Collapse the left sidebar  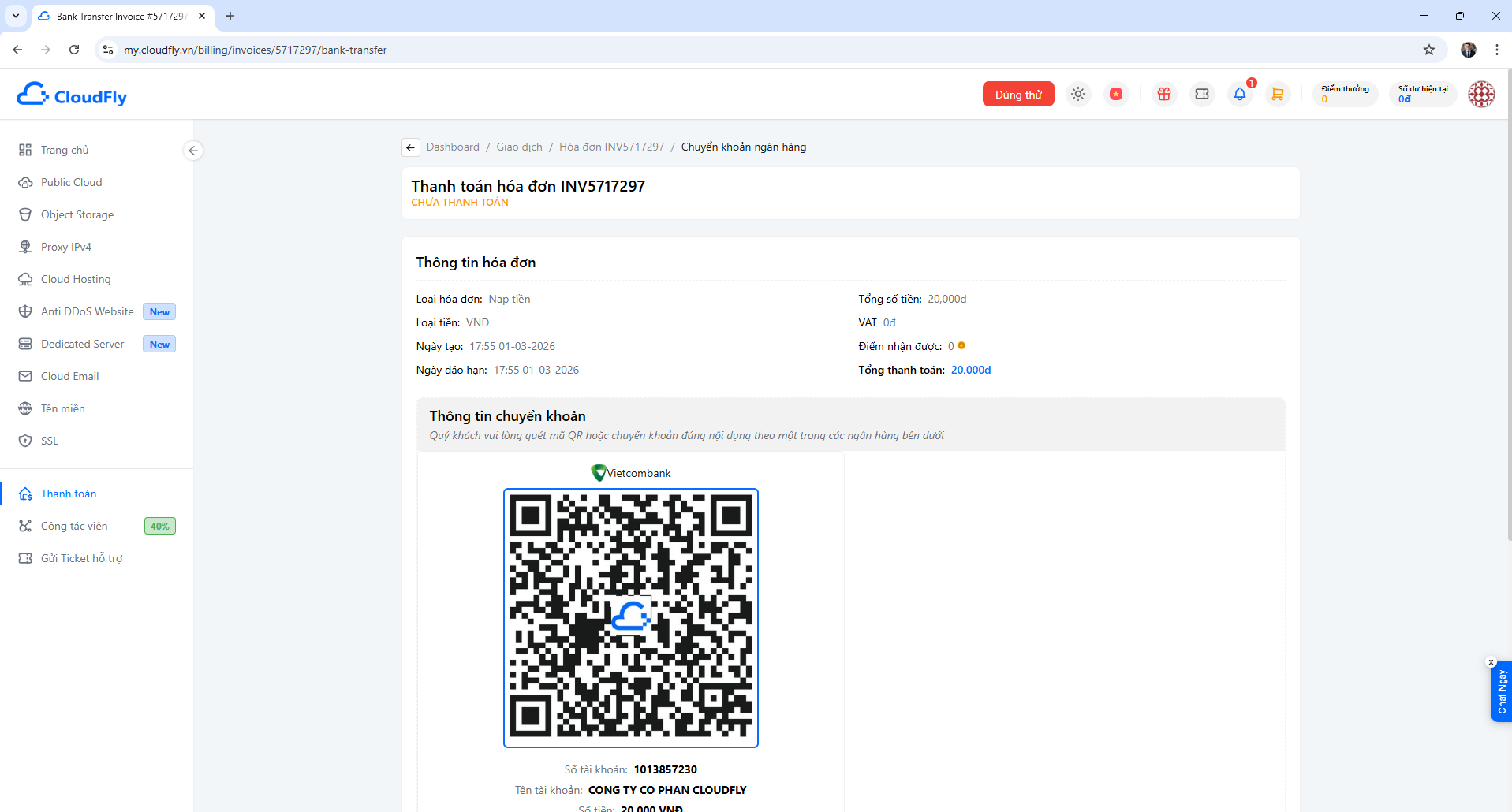click(193, 151)
